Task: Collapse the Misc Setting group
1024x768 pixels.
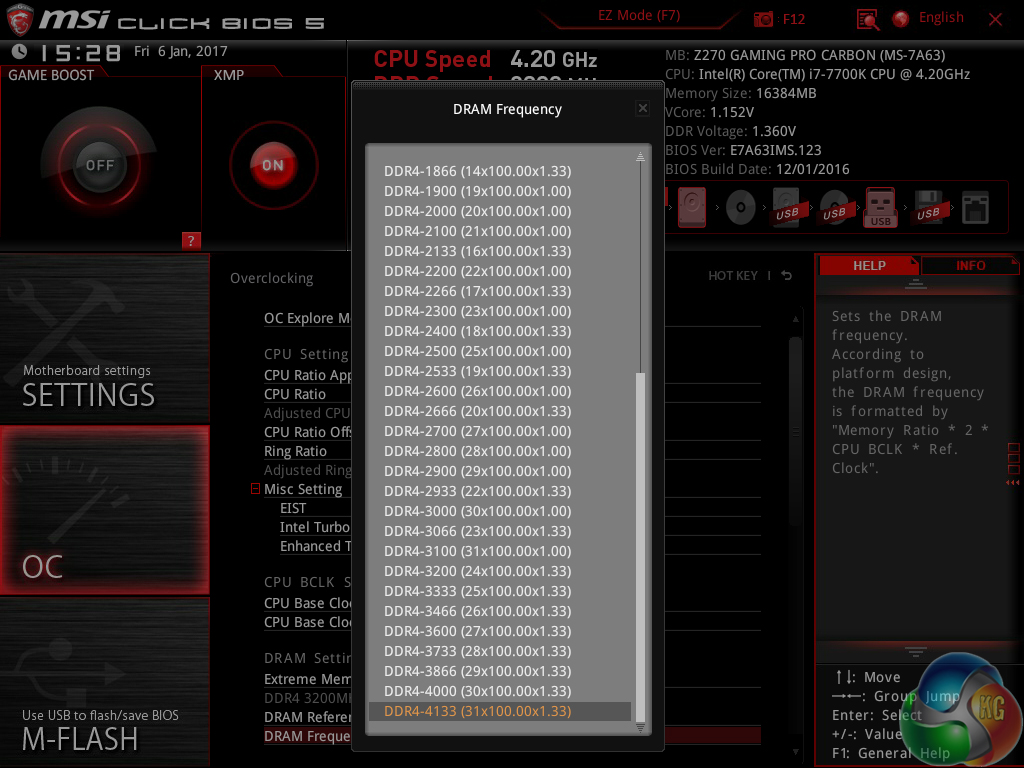Action: (256, 489)
